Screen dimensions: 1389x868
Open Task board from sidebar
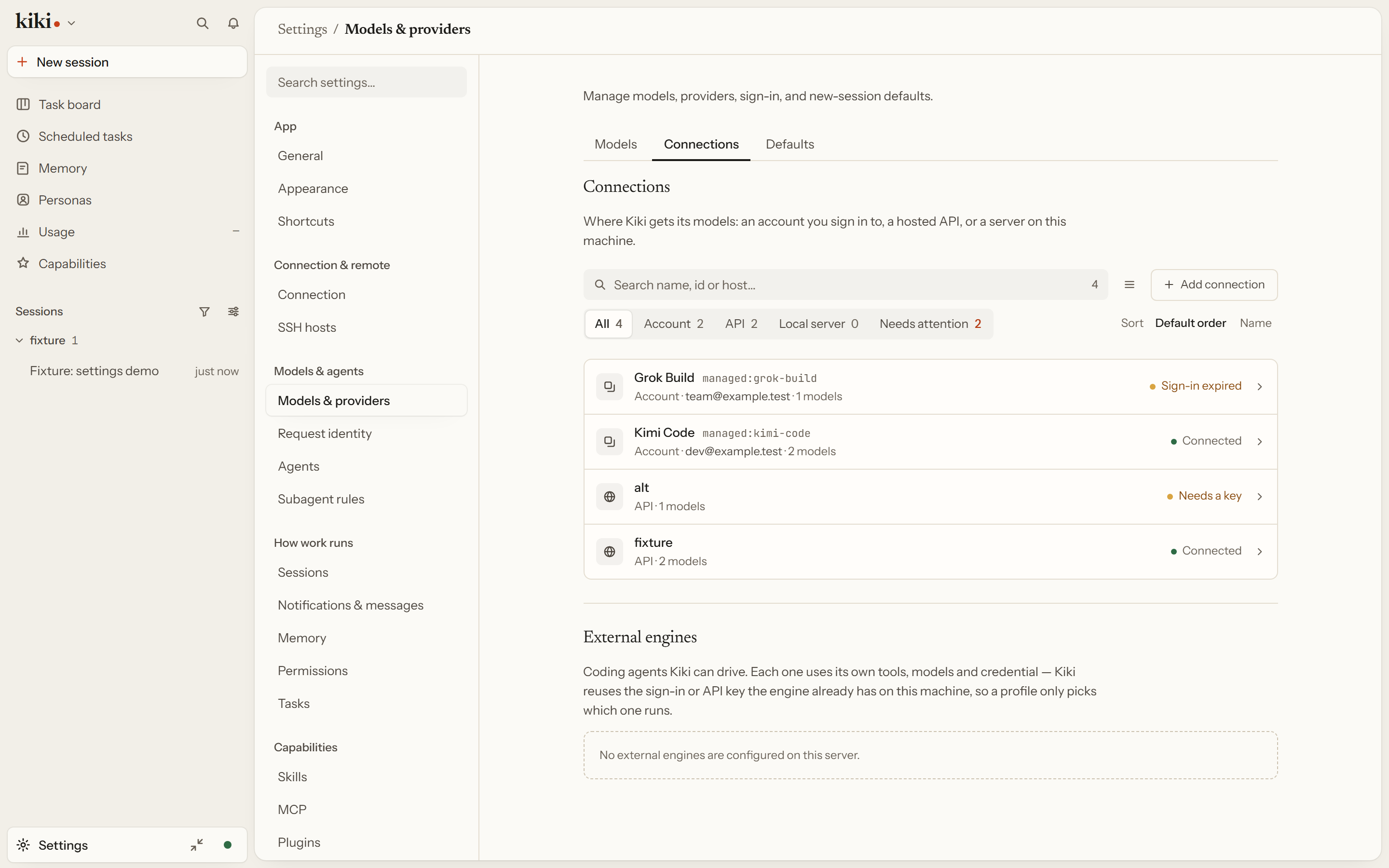click(x=127, y=105)
